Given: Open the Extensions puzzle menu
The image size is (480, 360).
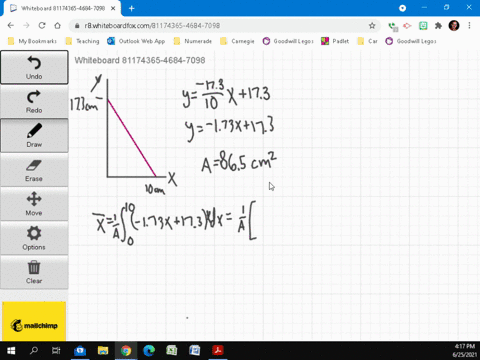Looking at the screenshot, I should click(438, 26).
